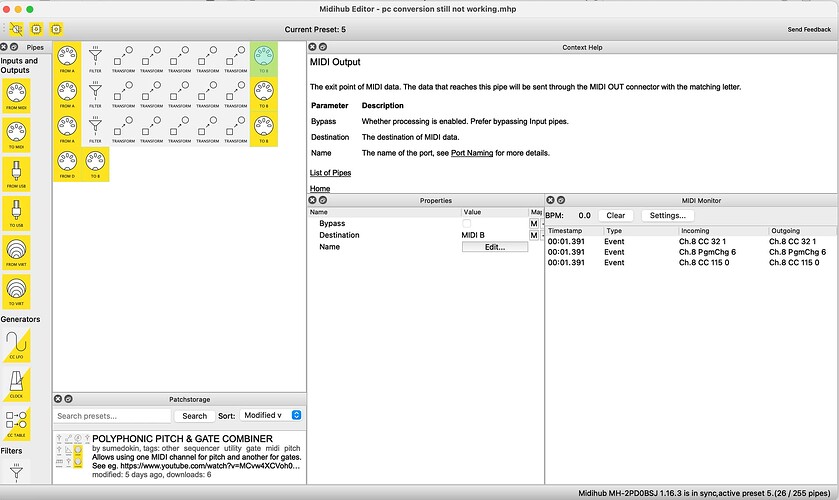The image size is (839, 500).
Task: Open MIDI Monitor Settings
Action: pyautogui.click(x=668, y=215)
